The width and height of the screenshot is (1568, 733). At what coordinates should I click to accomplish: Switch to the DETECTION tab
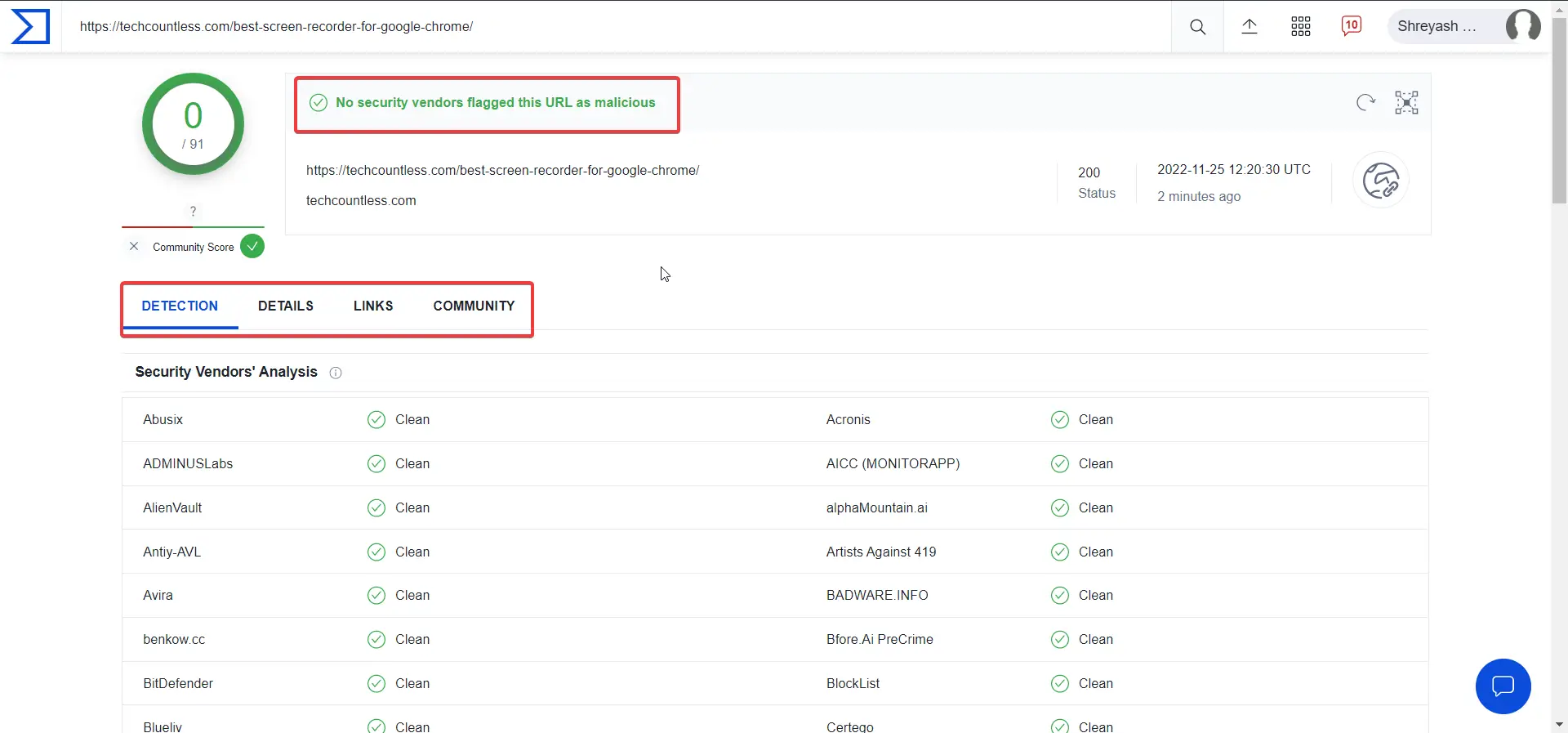[180, 306]
